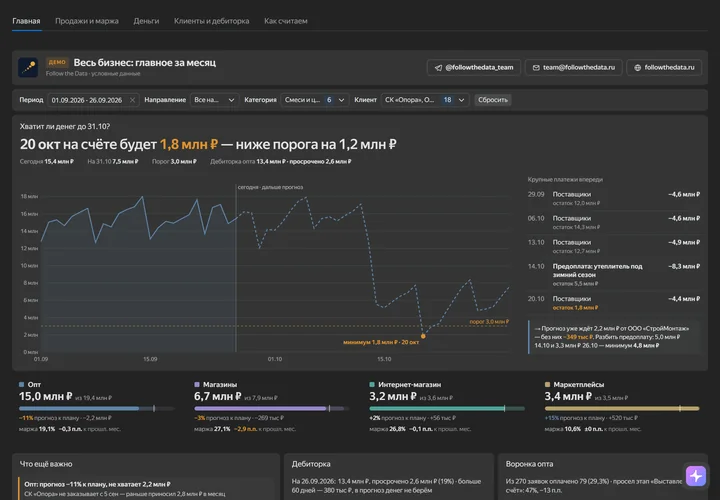
Task: Click the Follow the Data logo icon
Action: pos(28,67)
